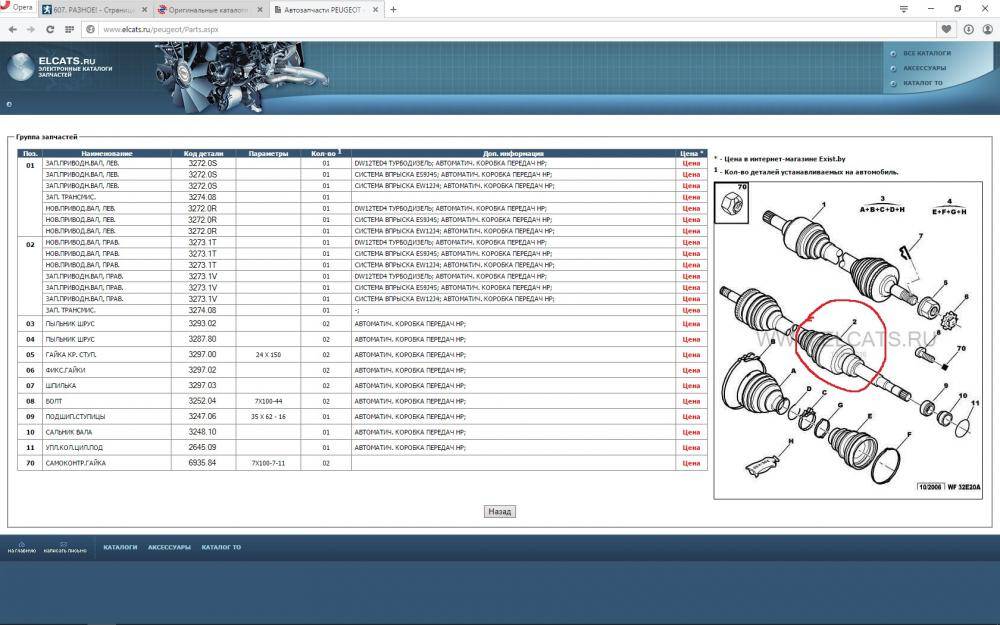The height and width of the screenshot is (625, 1000).
Task: Open 'Аксессуары' link in header
Action: tap(924, 68)
